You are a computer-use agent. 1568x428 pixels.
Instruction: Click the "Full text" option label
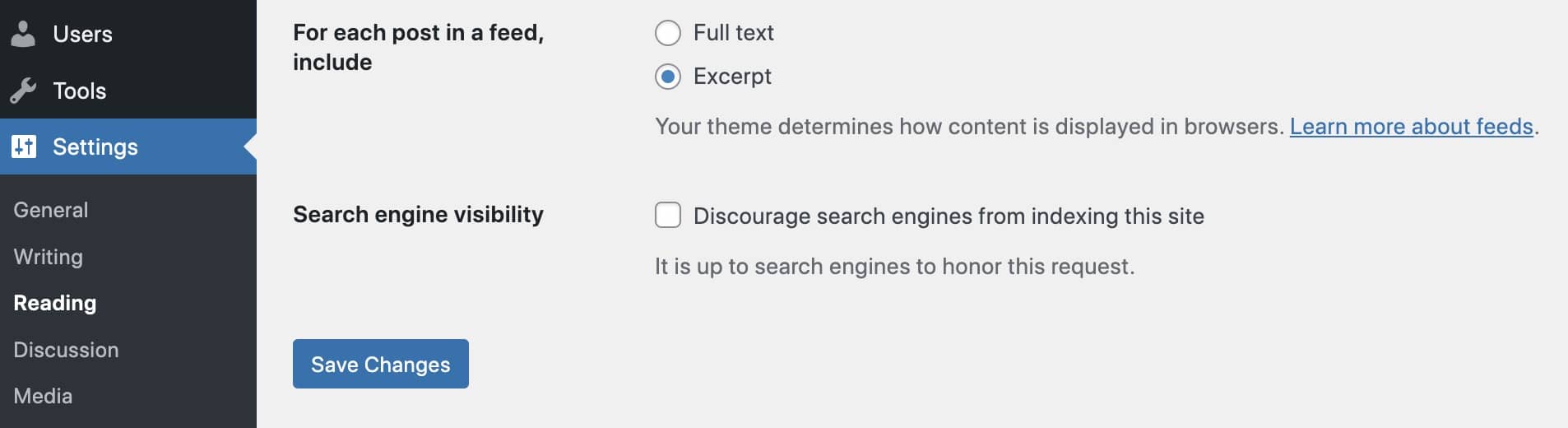(733, 33)
